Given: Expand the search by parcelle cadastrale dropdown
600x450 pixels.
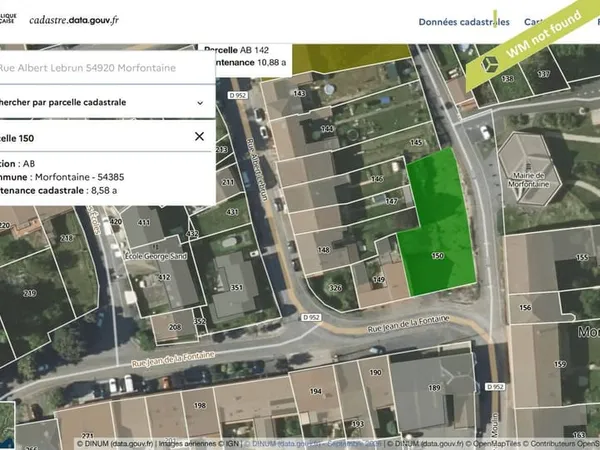Looking at the screenshot, I should pos(107,102).
